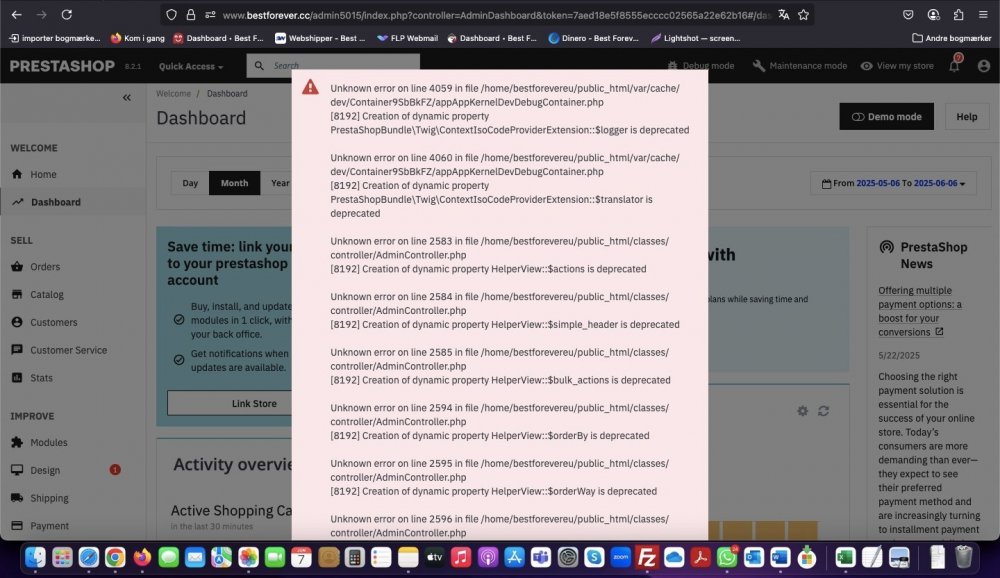Open the Andre bogmærker bookmarks folder
The image size is (1000, 578).
point(951,38)
